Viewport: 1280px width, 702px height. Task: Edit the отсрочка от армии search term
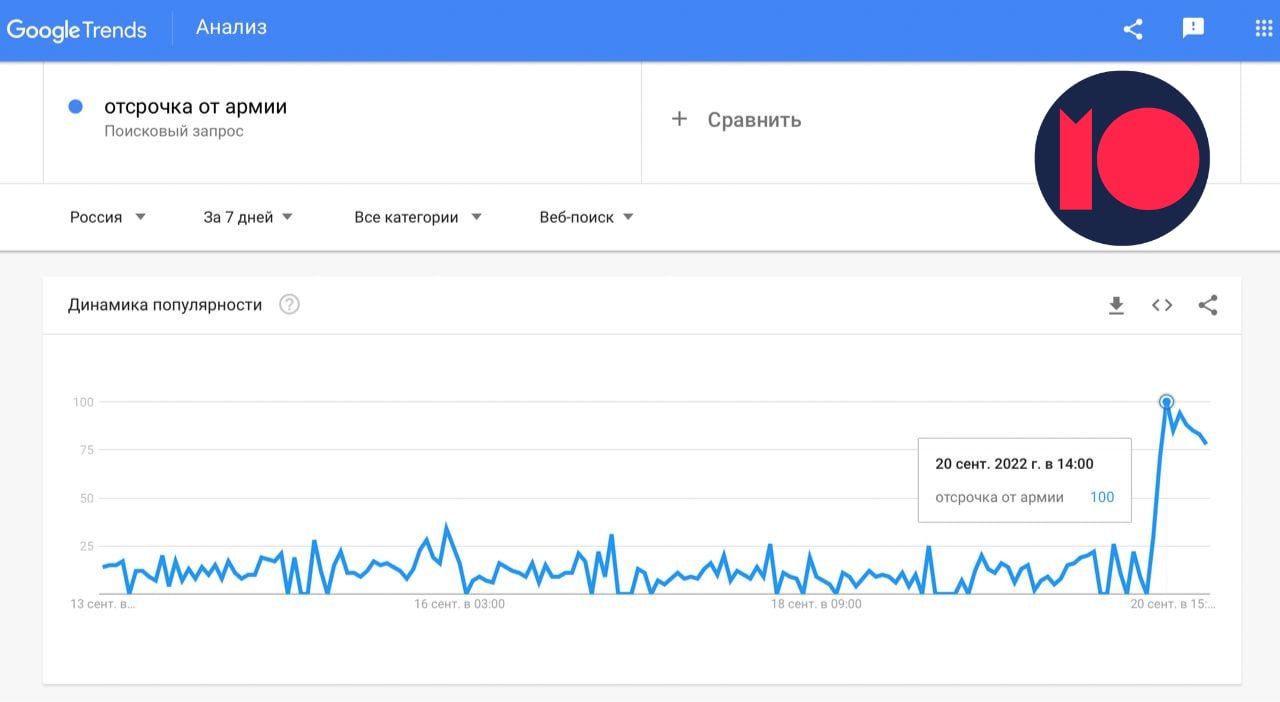tap(195, 107)
